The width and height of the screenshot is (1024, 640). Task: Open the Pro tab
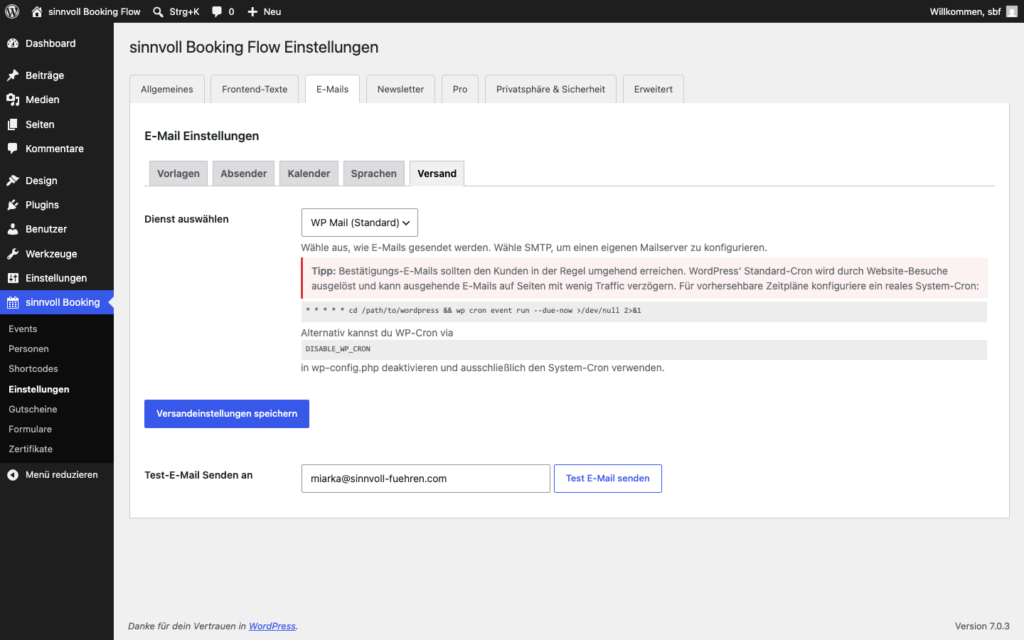pos(460,89)
